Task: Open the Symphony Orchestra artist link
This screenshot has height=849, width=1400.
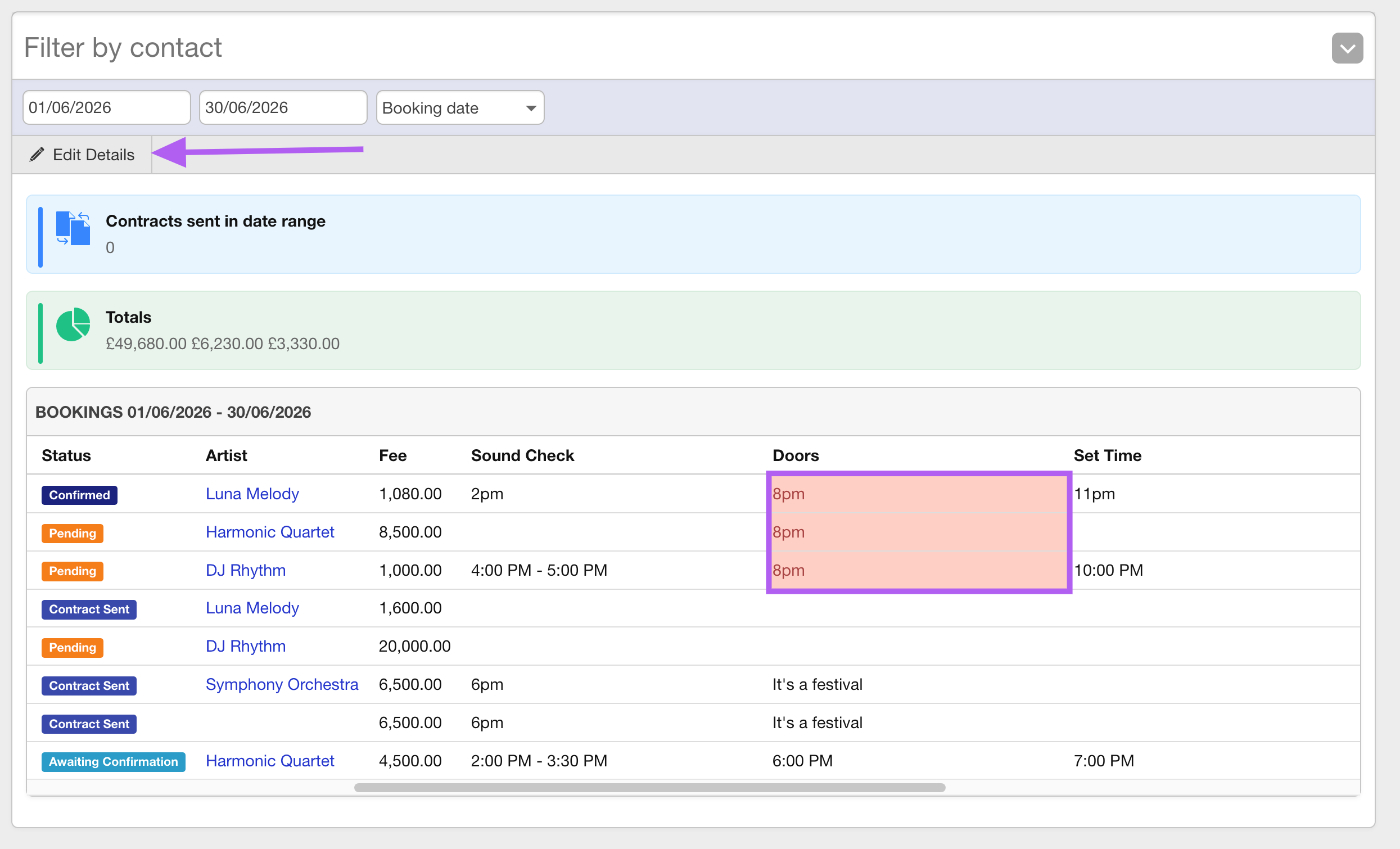Action: [x=282, y=684]
